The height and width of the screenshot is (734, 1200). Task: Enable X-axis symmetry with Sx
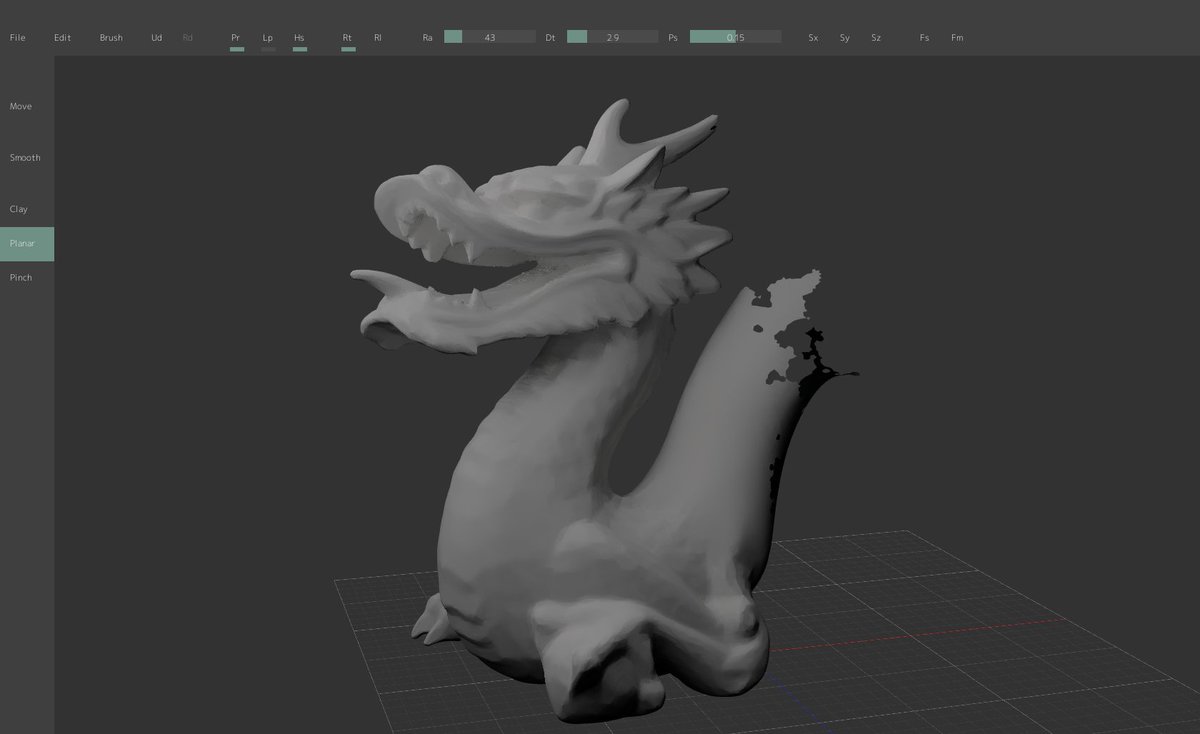811,37
